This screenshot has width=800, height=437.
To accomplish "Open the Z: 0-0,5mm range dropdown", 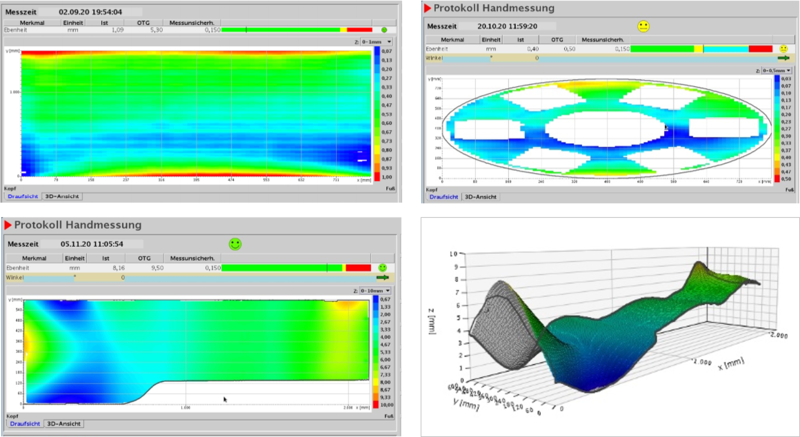I will 777,70.
